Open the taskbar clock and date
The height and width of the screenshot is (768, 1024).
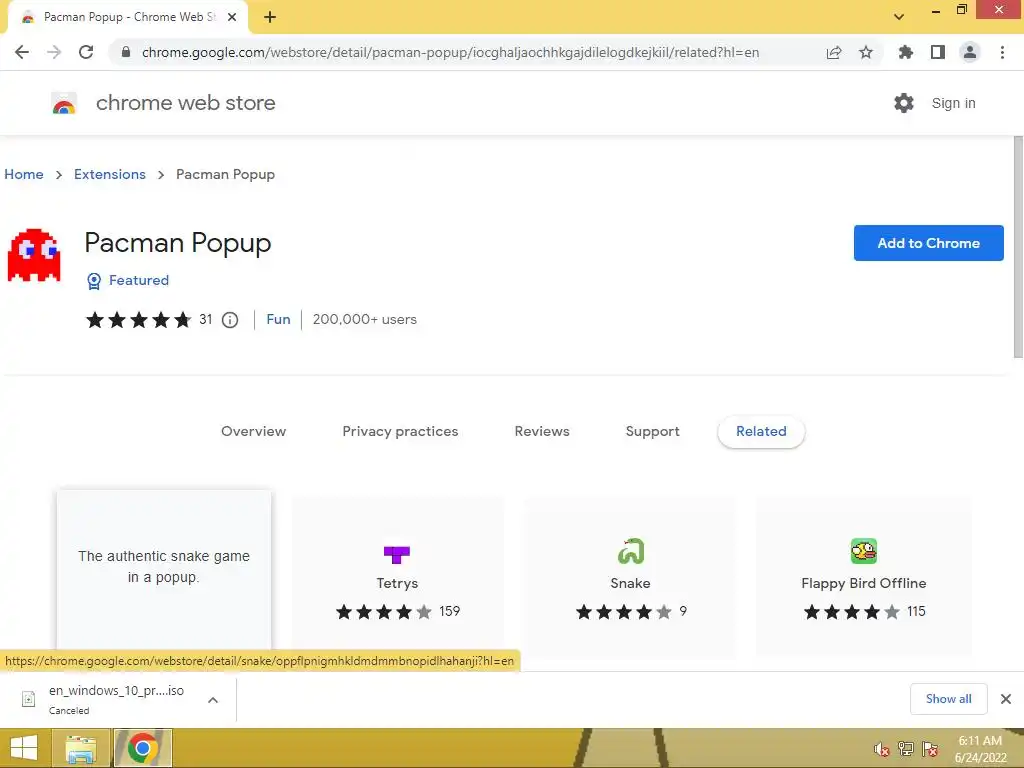pos(980,749)
